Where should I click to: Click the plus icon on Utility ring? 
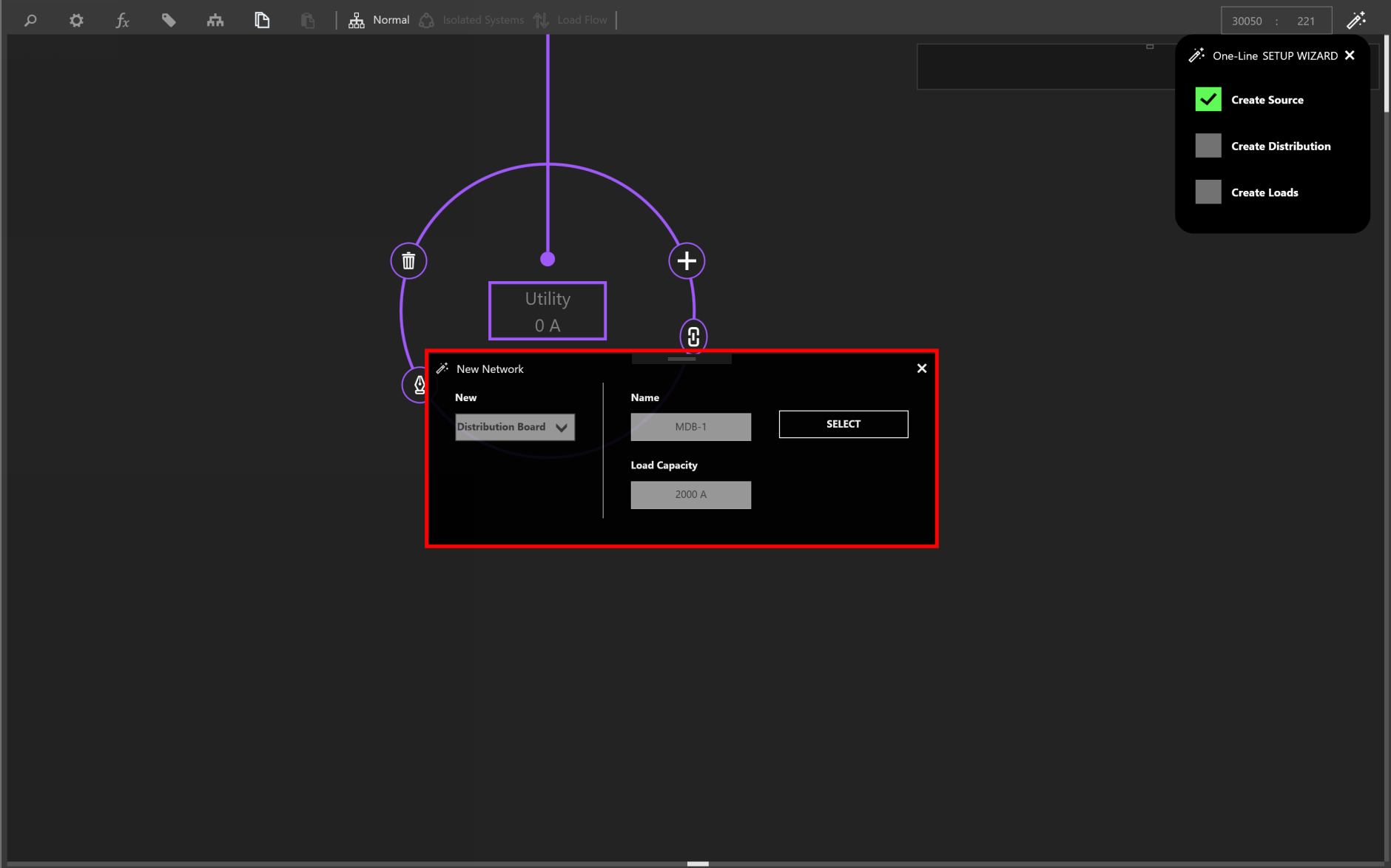coord(687,261)
